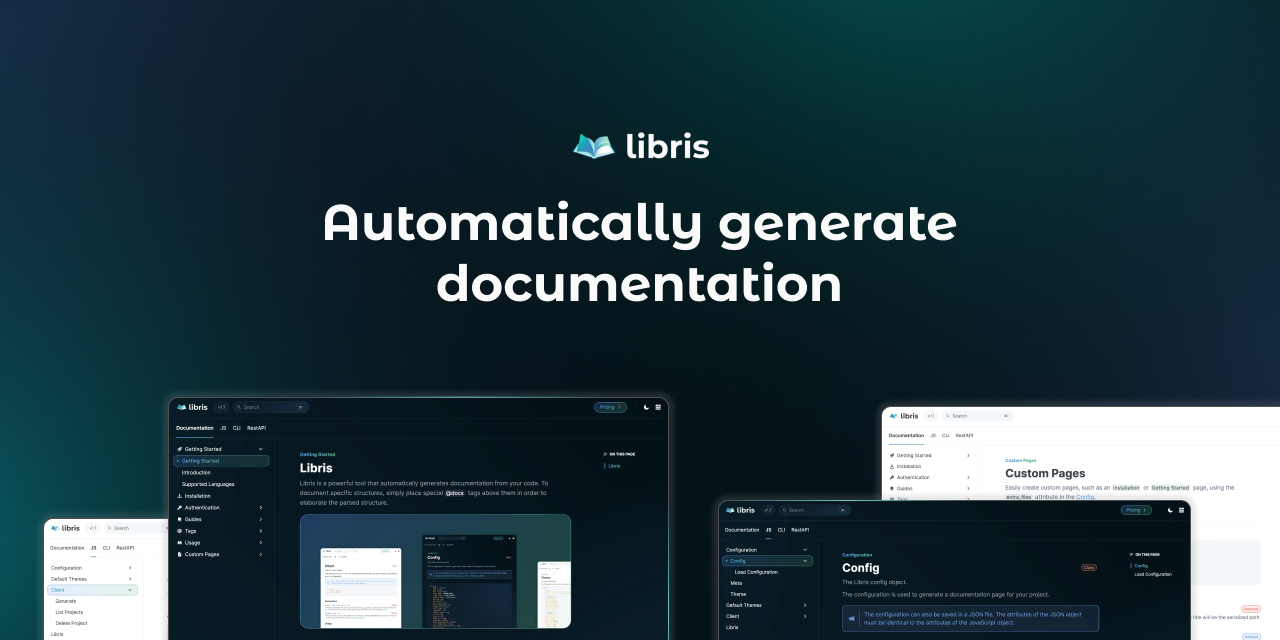Click the megaphone icon in the JSON note
This screenshot has height=640, width=1280.
(x=852, y=617)
